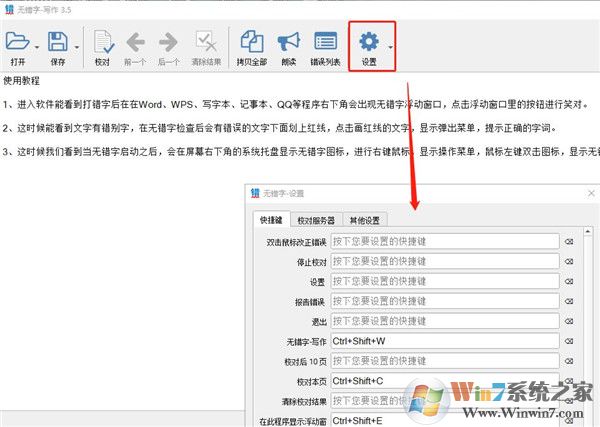The image size is (600, 427).
Task: Switch to the 其他设置 tab
Action: (x=365, y=220)
